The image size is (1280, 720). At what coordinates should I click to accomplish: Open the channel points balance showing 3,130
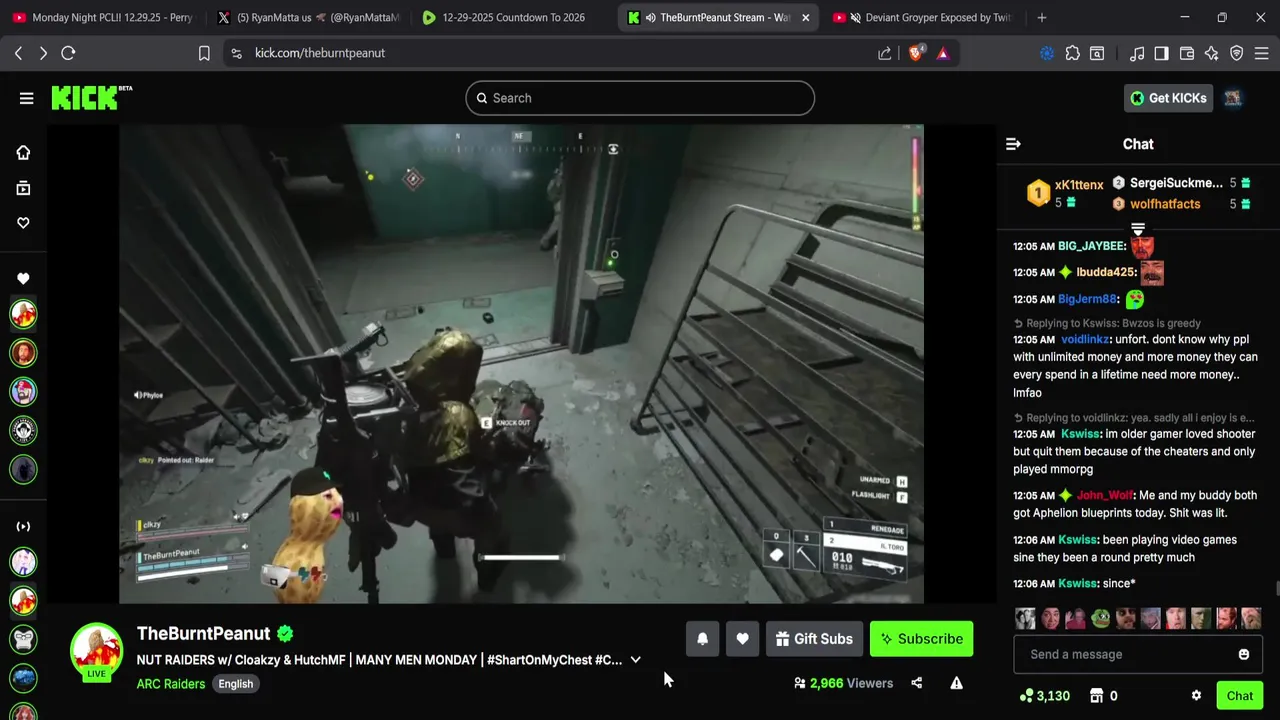[x=1045, y=696]
